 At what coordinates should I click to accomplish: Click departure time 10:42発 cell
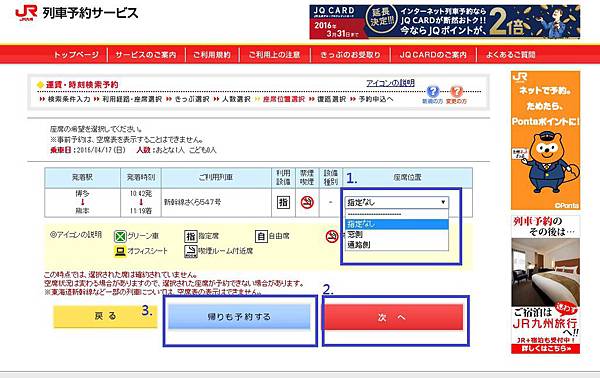(x=140, y=194)
